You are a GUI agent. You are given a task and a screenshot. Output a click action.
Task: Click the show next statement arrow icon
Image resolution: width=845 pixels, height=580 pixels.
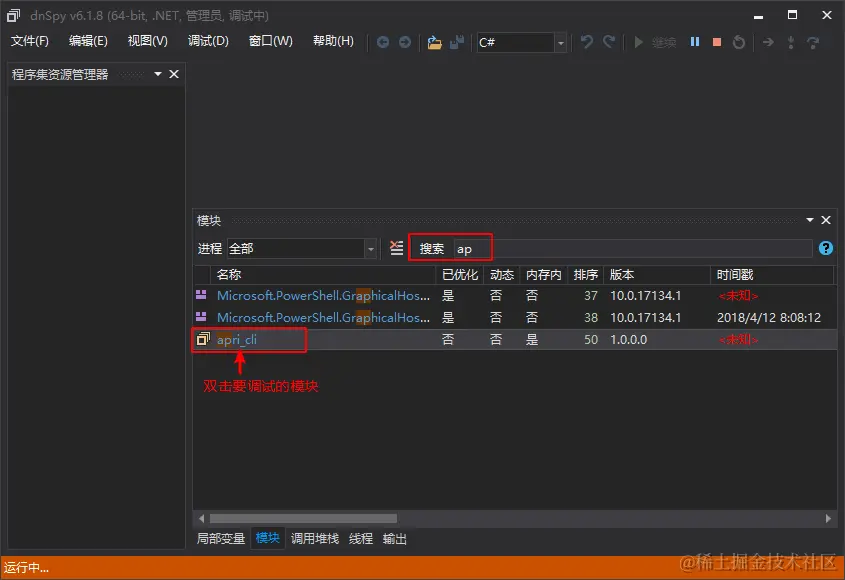click(768, 42)
